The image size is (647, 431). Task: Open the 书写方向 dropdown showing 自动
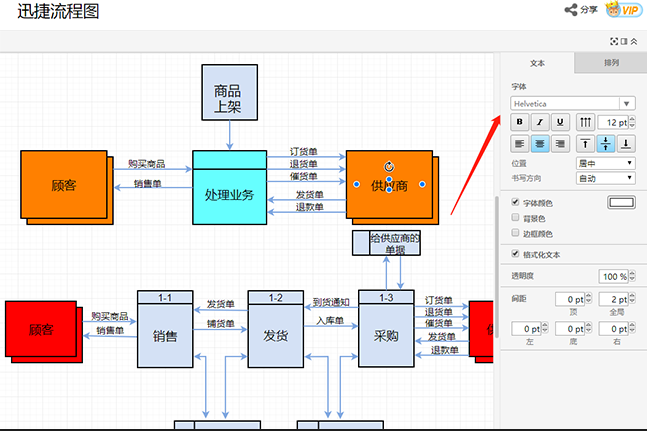click(605, 178)
